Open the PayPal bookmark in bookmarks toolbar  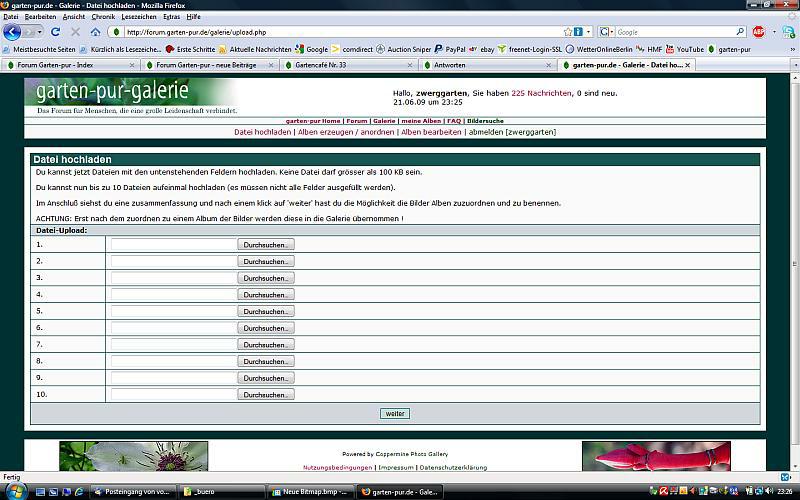[449, 48]
